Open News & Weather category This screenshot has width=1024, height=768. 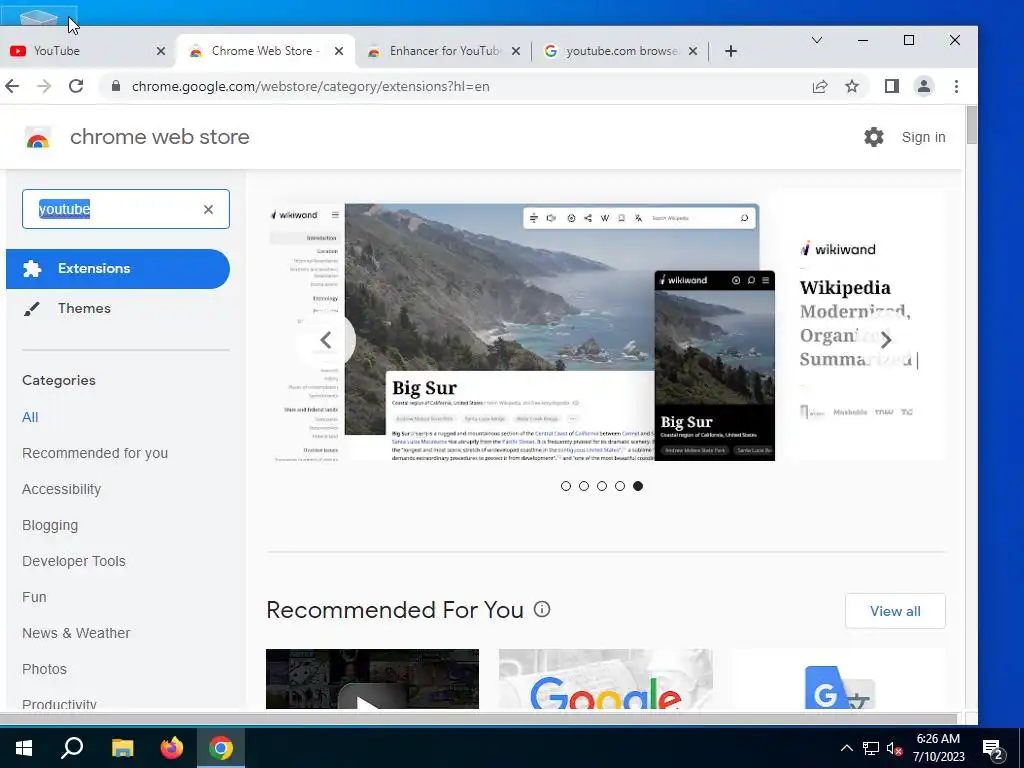pyautogui.click(x=76, y=633)
